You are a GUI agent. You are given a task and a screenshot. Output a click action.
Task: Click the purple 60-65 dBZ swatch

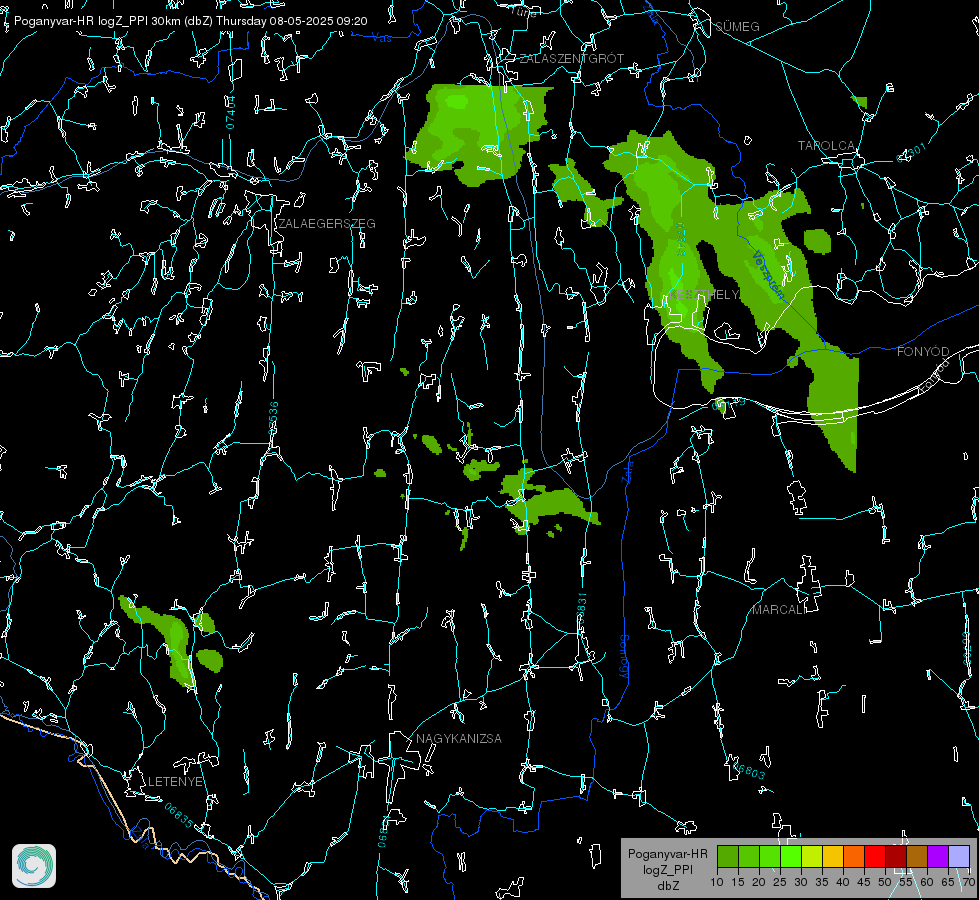(x=938, y=856)
